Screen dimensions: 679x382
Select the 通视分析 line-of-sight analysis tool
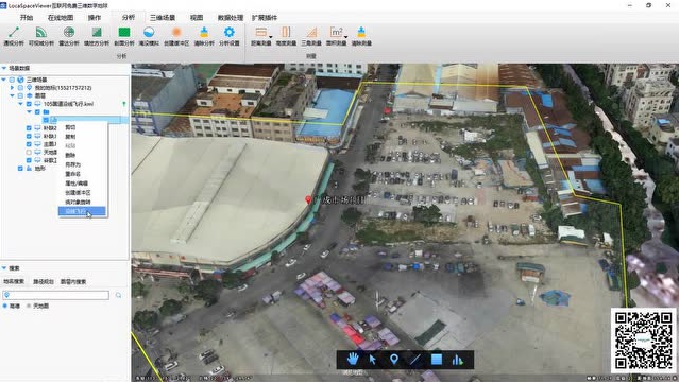[13, 36]
